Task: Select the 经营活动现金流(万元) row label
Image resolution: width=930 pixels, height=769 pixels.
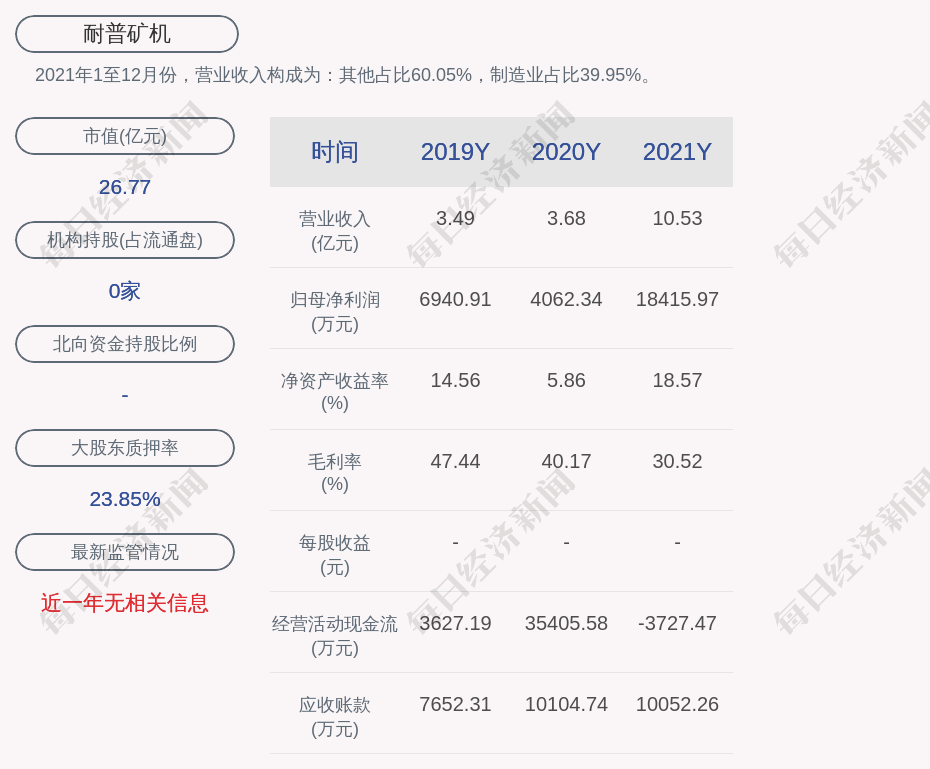Action: (335, 636)
